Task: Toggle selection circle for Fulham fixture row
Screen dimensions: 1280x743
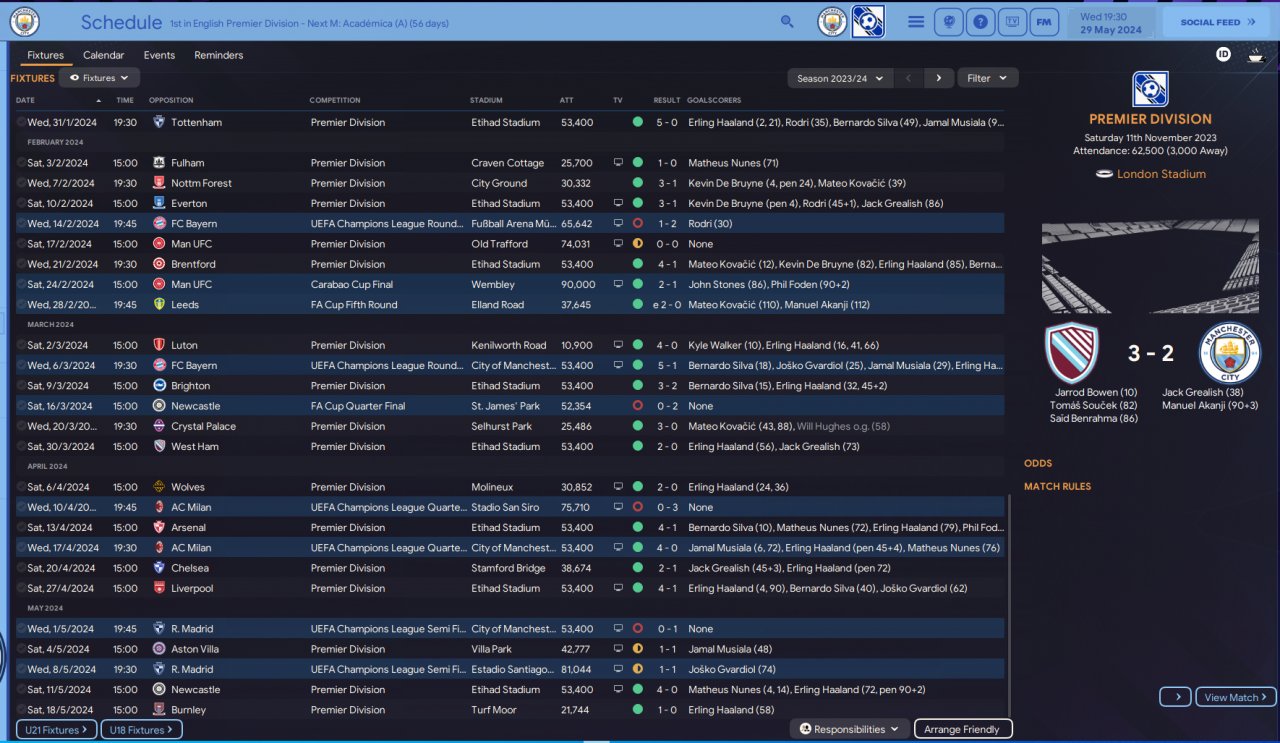Action: pyautogui.click(x=21, y=163)
